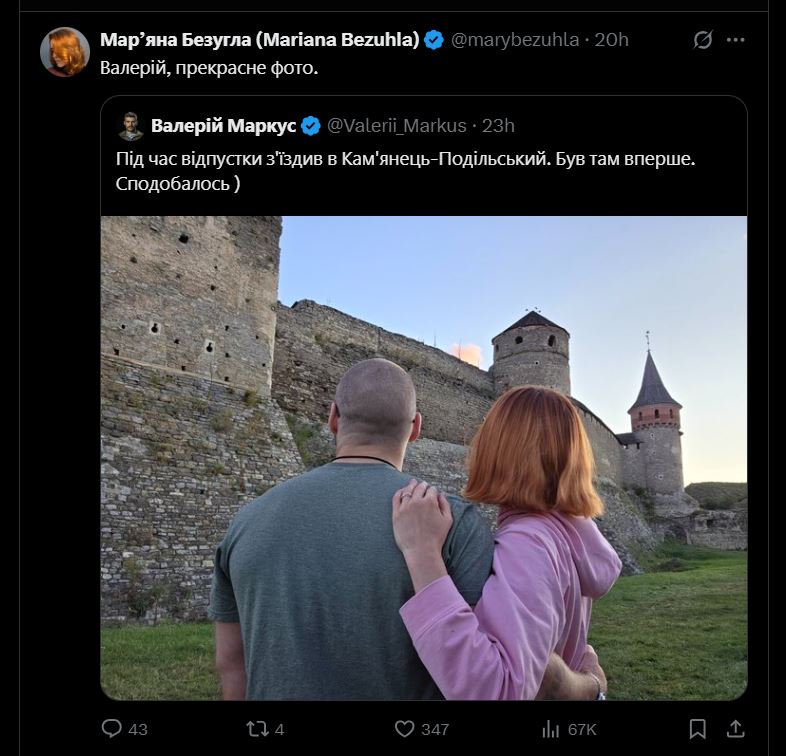Image resolution: width=786 pixels, height=756 pixels.
Task: Click the share post icon
Action: pos(735,729)
